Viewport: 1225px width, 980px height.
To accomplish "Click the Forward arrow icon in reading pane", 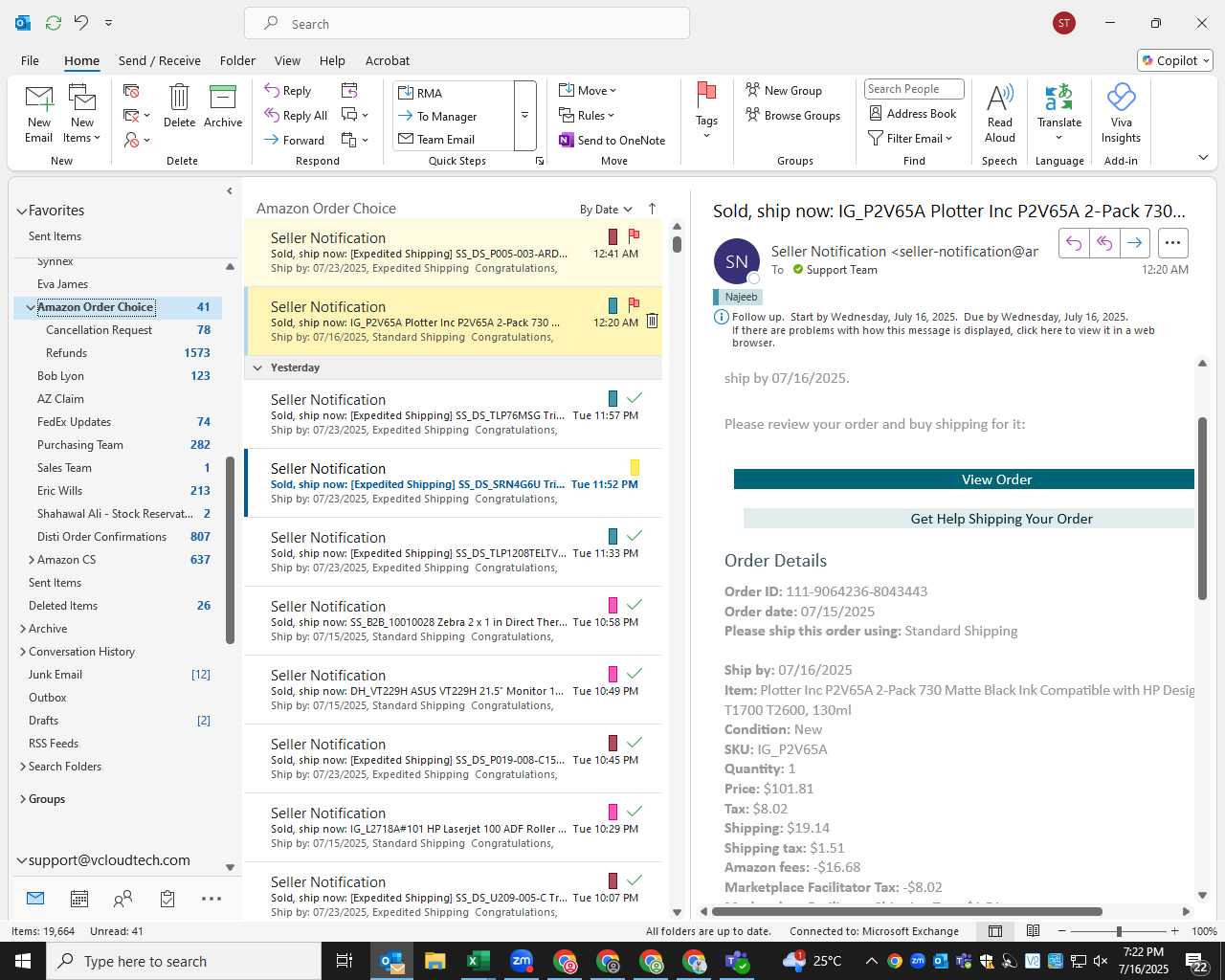I will tap(1134, 243).
